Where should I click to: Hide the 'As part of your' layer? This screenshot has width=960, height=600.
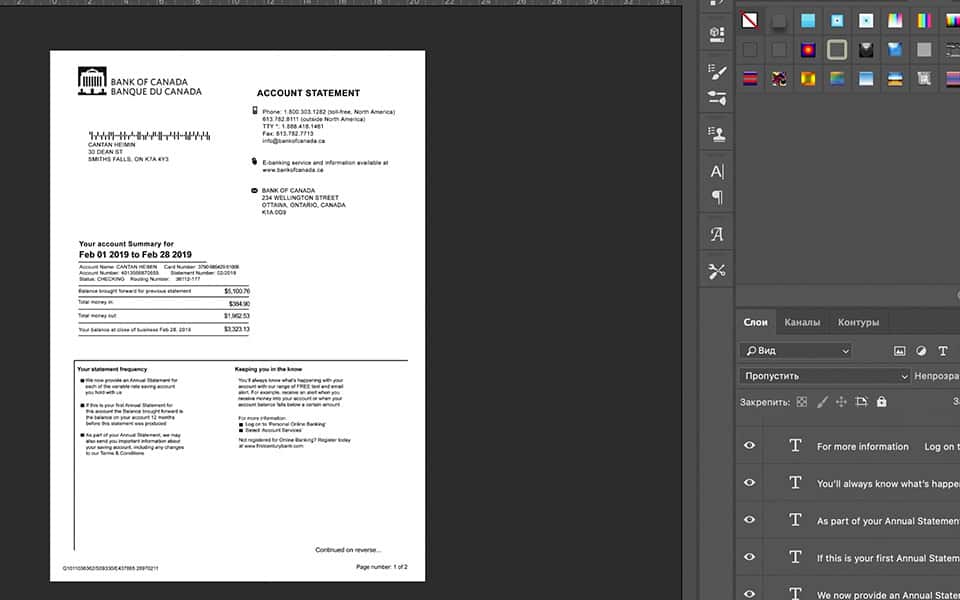coord(749,520)
